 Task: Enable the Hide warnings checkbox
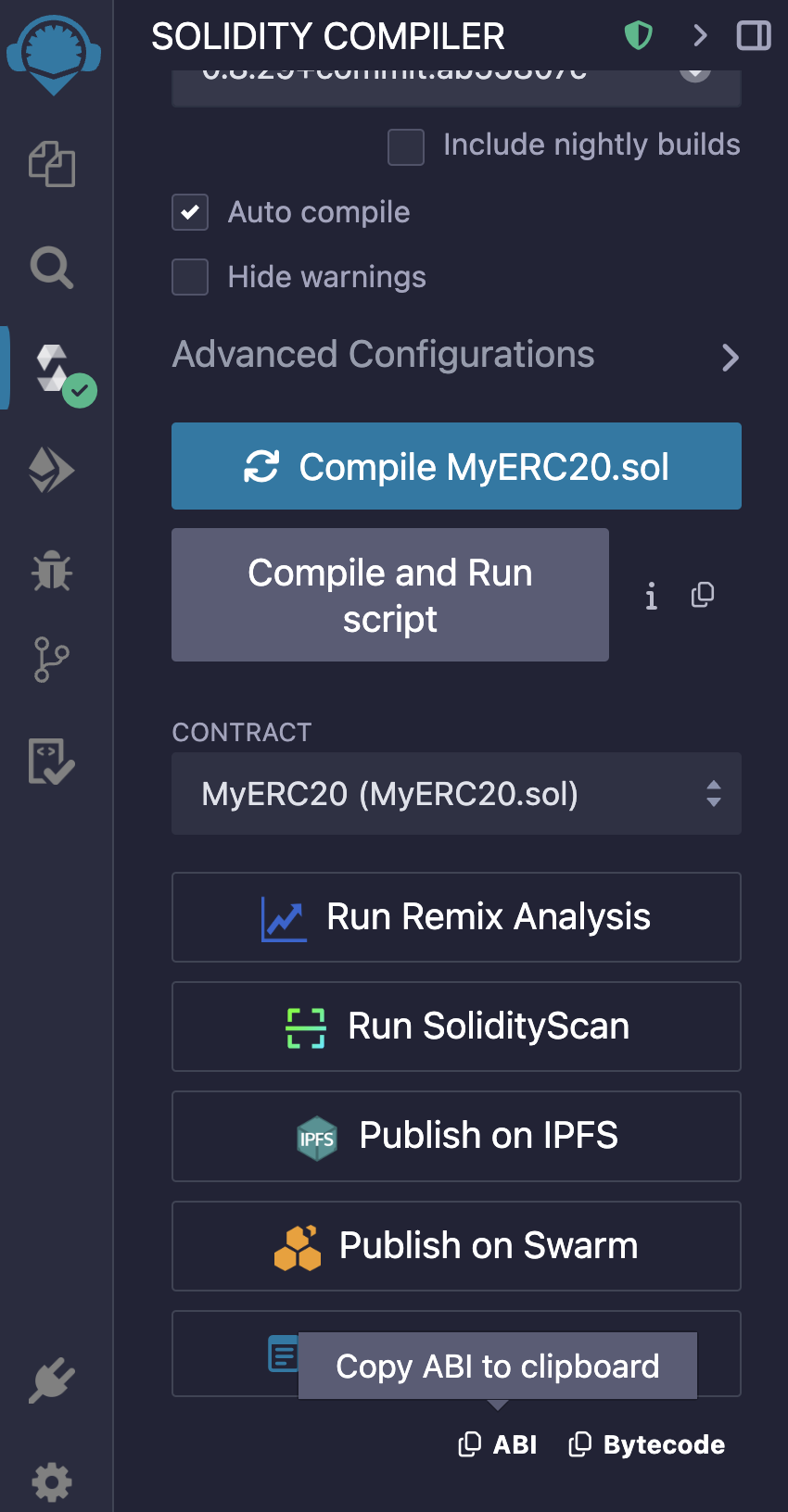(x=190, y=277)
